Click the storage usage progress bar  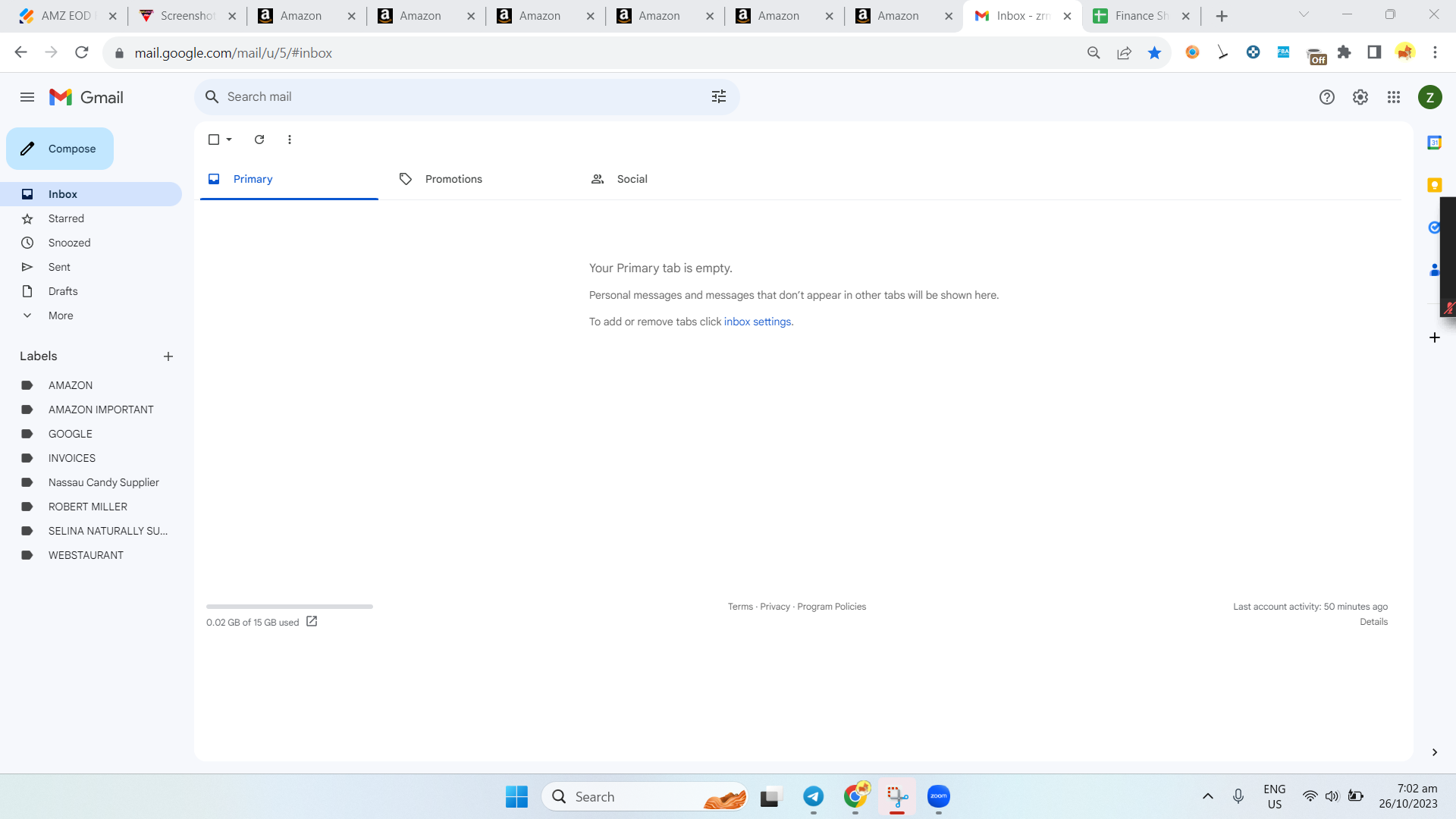(290, 607)
